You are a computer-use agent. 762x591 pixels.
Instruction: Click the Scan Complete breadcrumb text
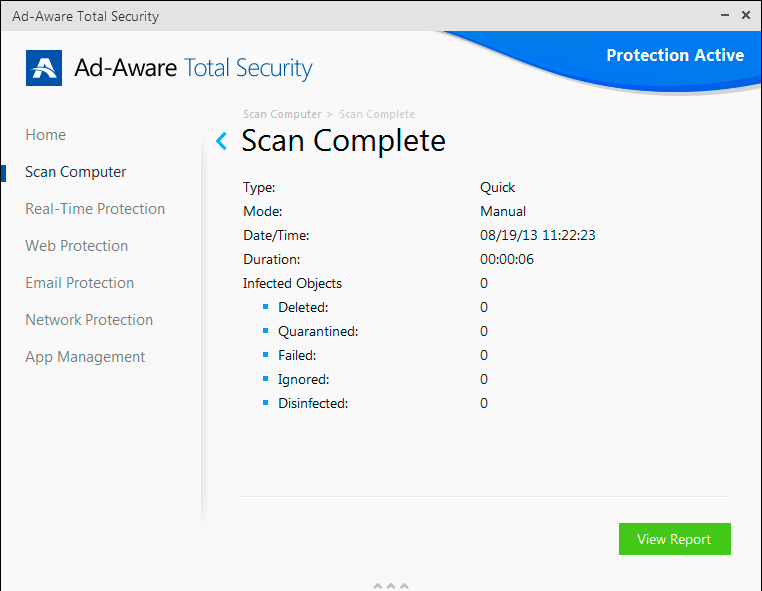(x=377, y=114)
